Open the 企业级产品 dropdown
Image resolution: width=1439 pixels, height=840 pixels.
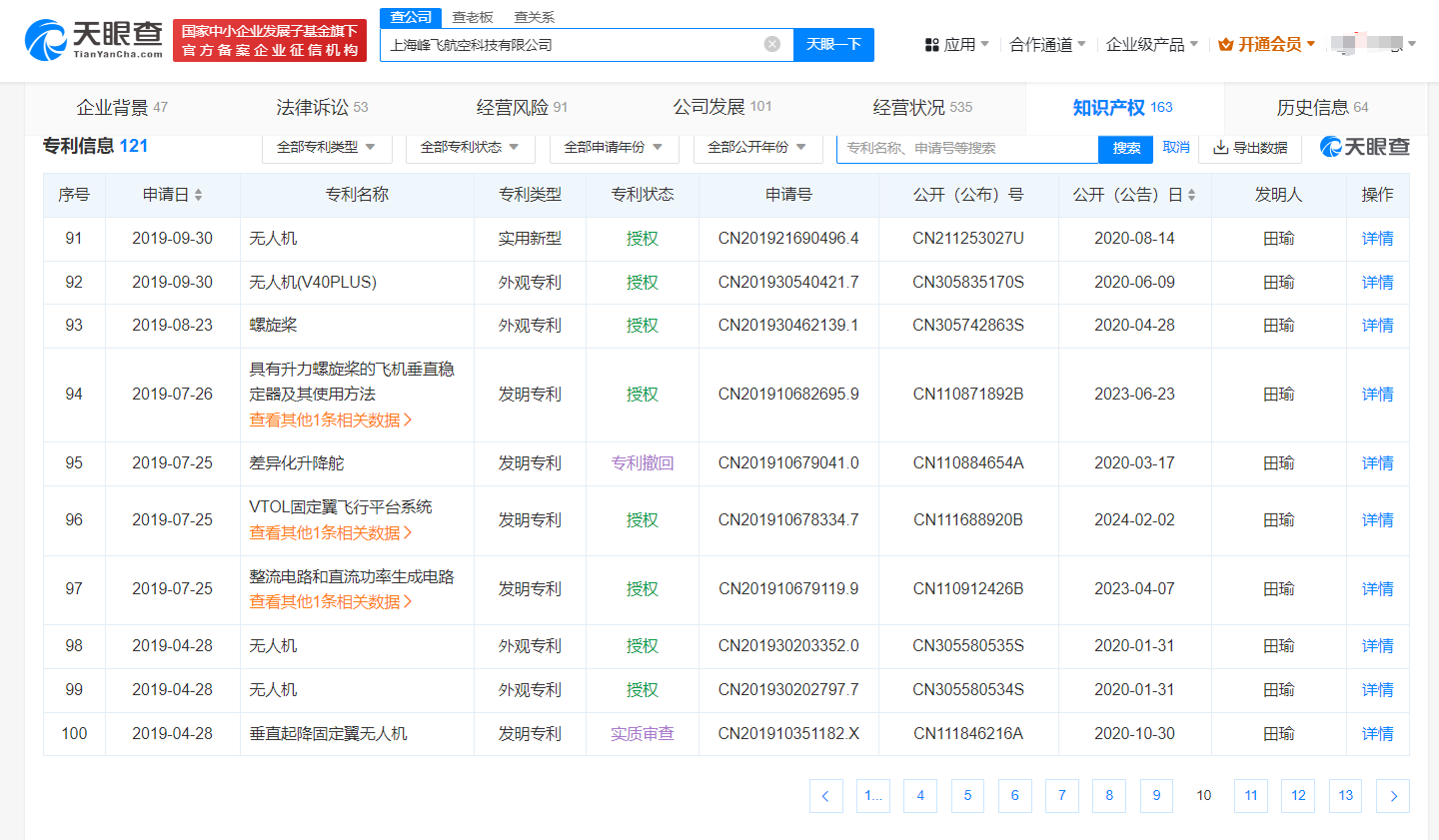[x=1152, y=44]
